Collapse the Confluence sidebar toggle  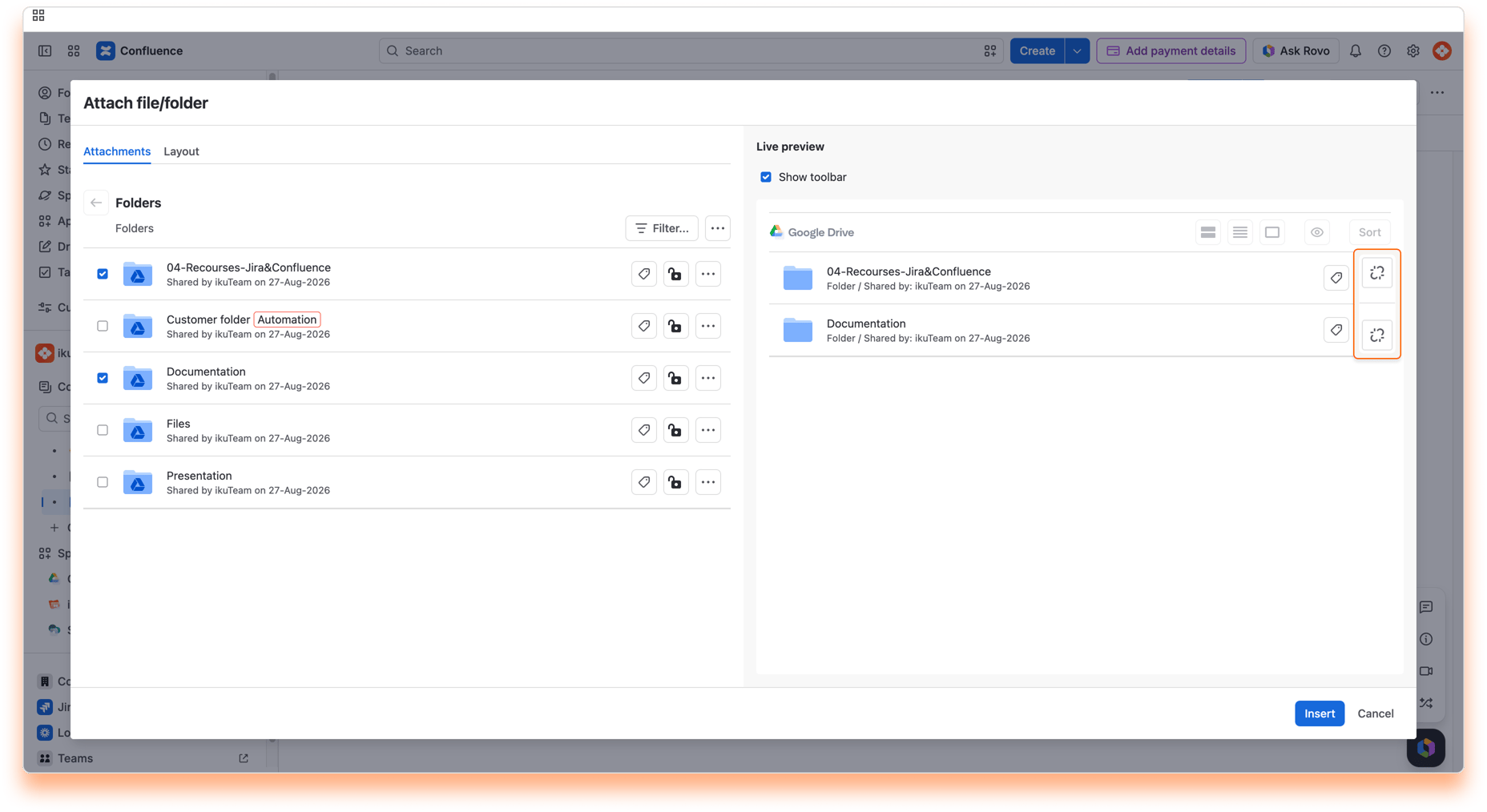45,50
